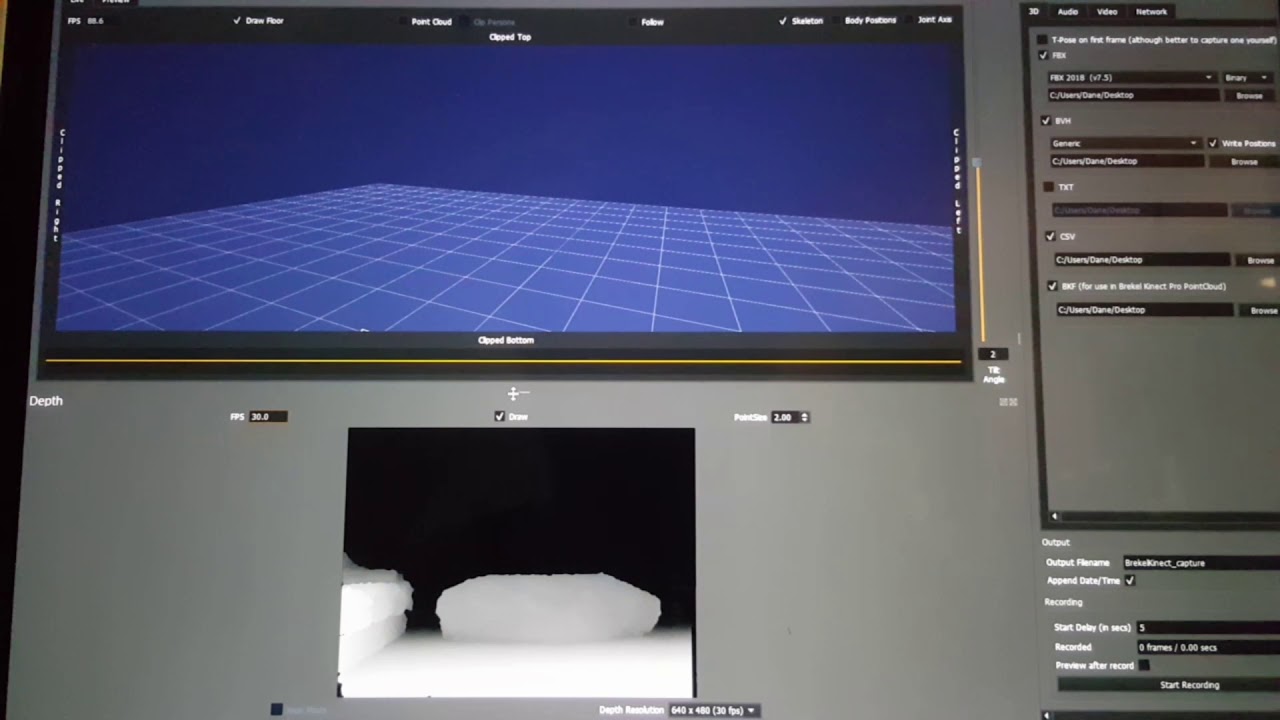
Task: Enable Preview after record checkbox
Action: 1143,665
